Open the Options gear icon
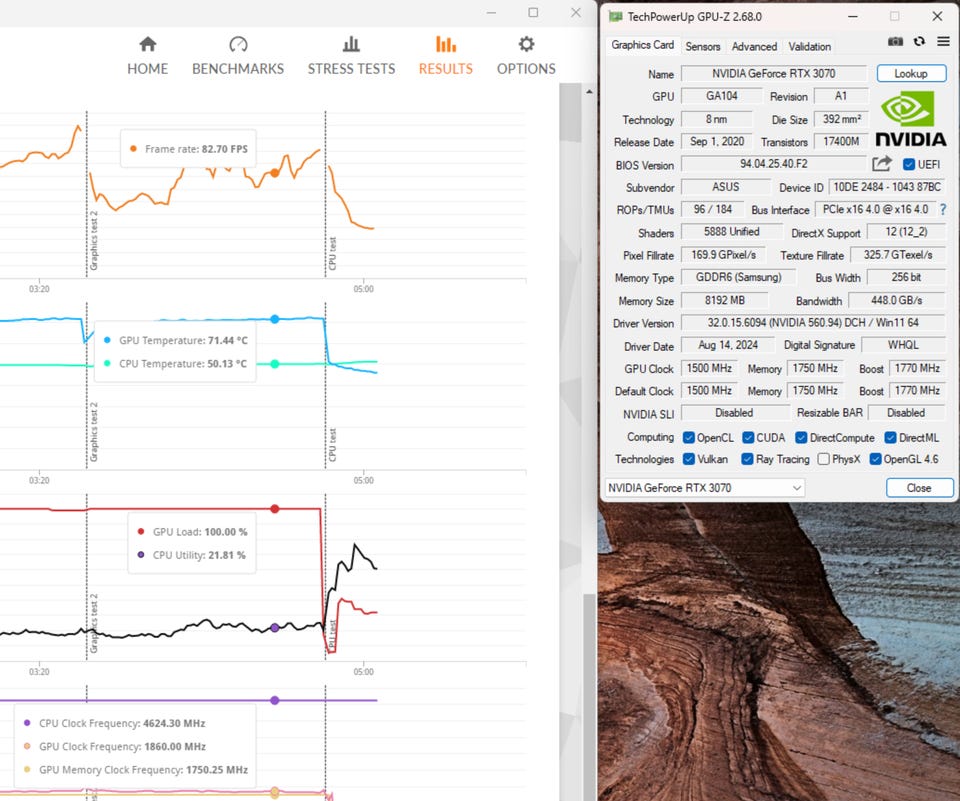The width and height of the screenshot is (960, 801). coord(526,45)
